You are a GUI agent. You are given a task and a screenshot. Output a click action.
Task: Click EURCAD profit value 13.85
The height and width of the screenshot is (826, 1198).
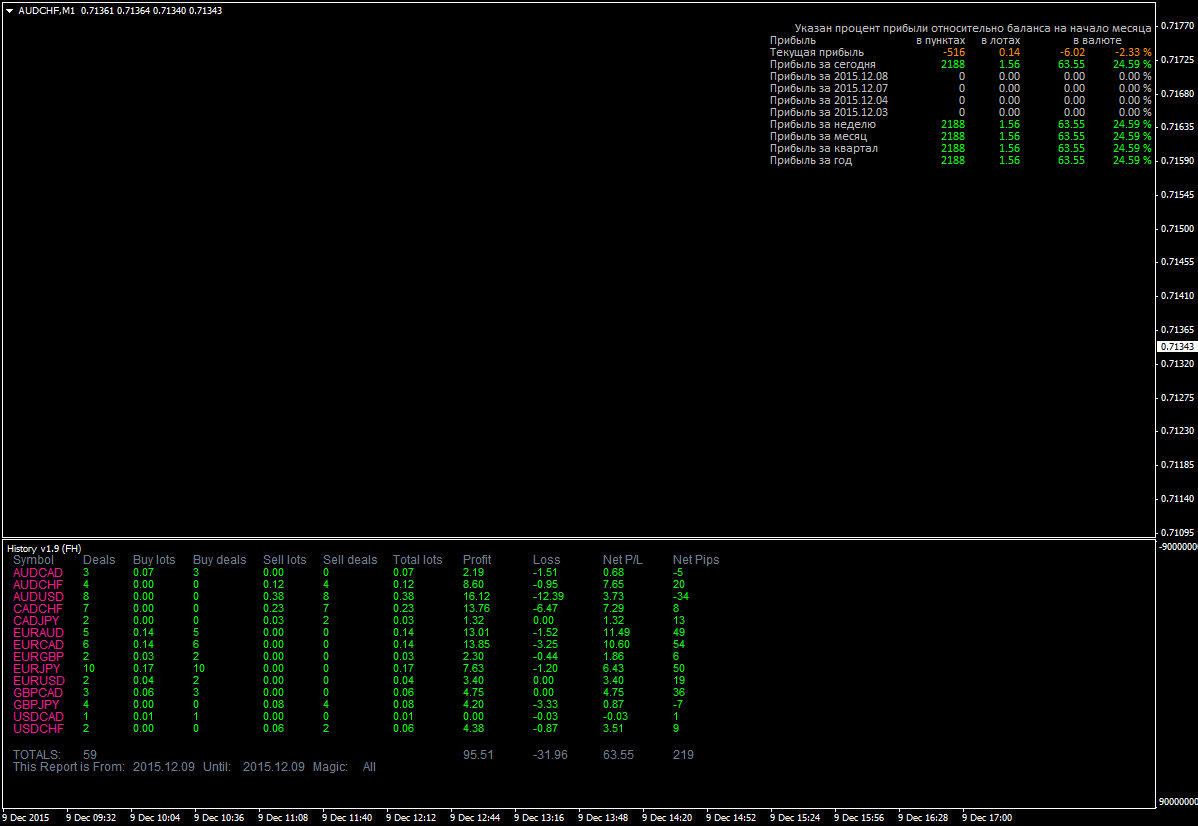pyautogui.click(x=477, y=645)
